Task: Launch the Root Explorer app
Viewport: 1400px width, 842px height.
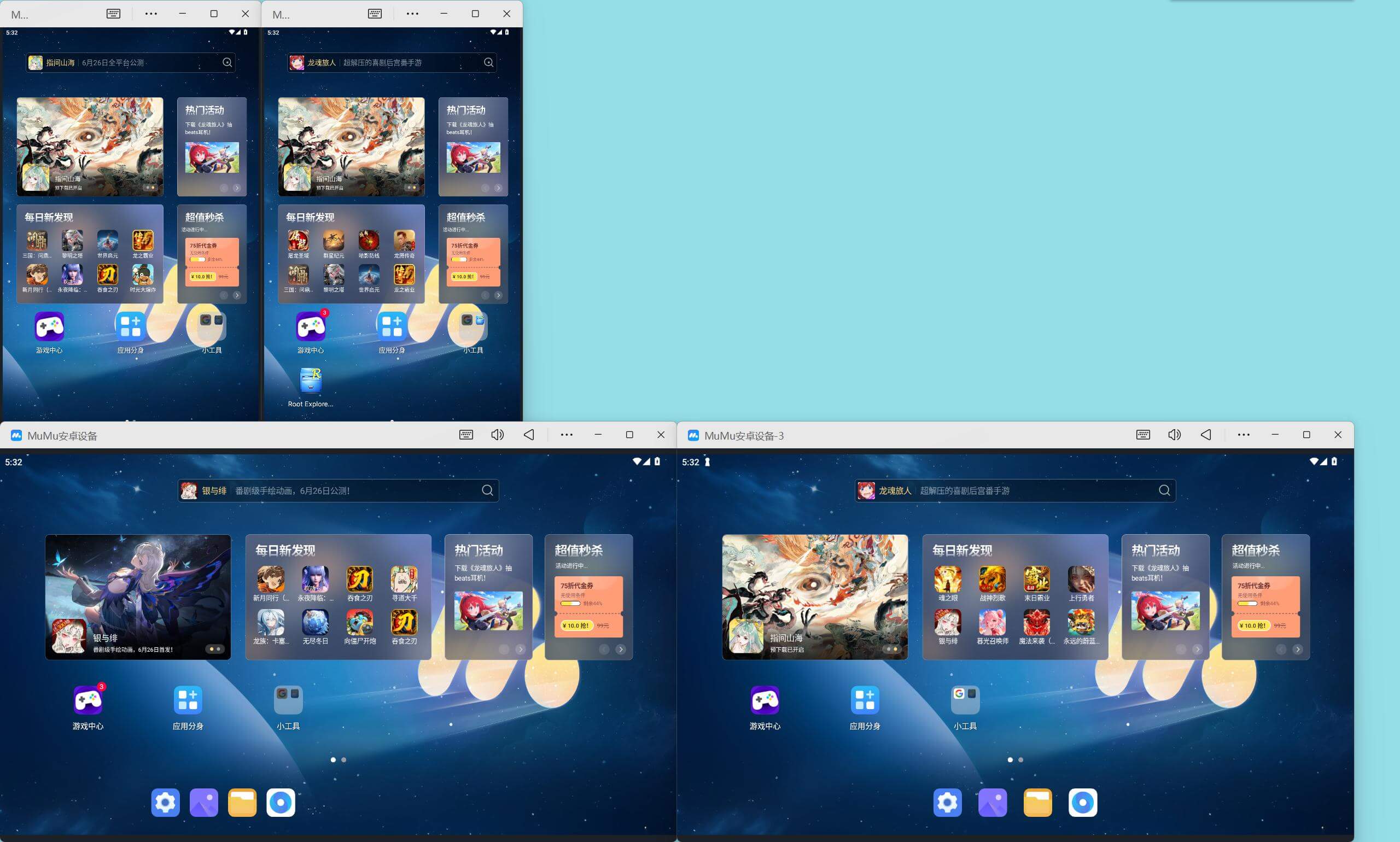Action: tap(311, 381)
